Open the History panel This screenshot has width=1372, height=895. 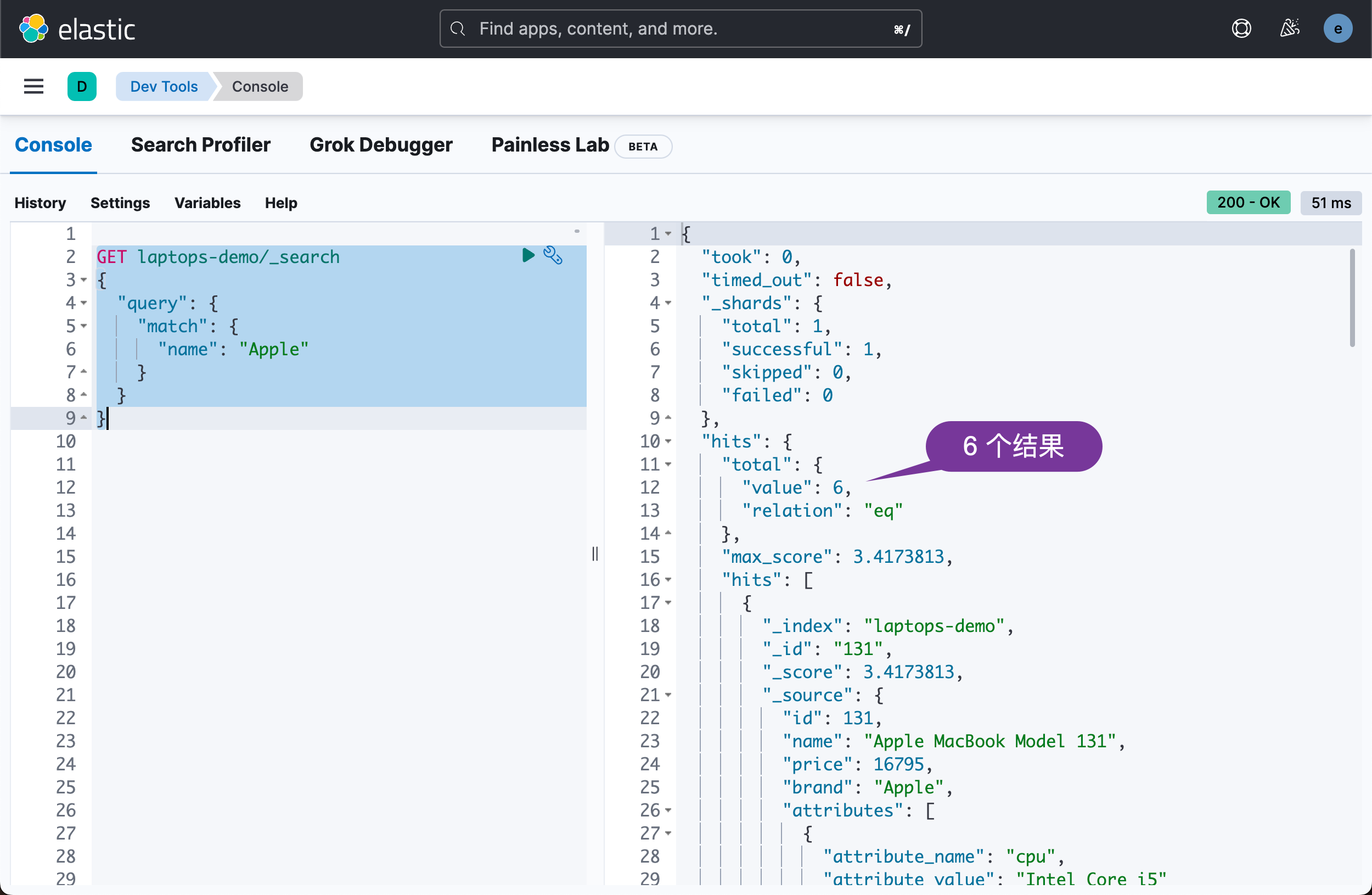(x=40, y=203)
